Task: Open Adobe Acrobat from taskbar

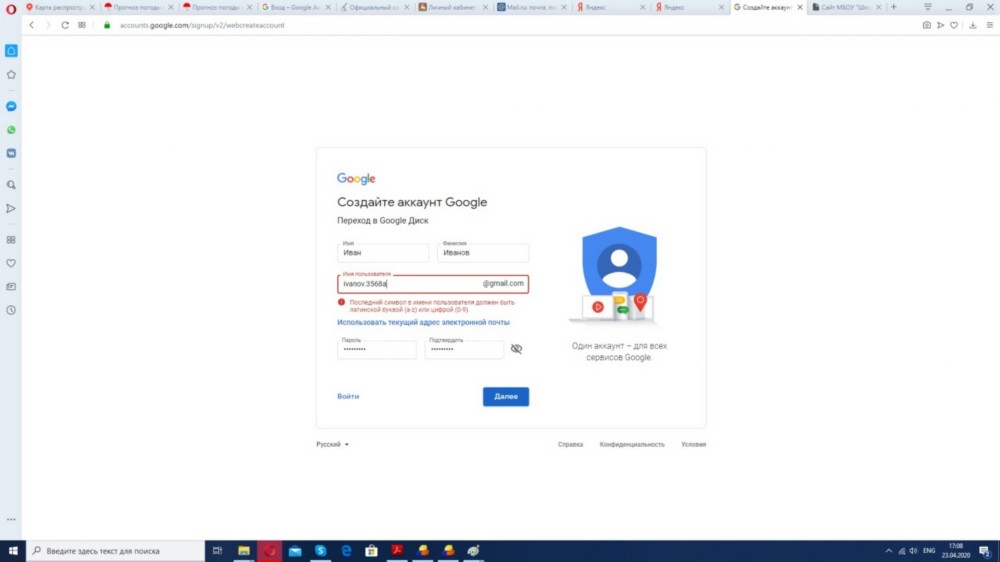Action: coord(397,551)
